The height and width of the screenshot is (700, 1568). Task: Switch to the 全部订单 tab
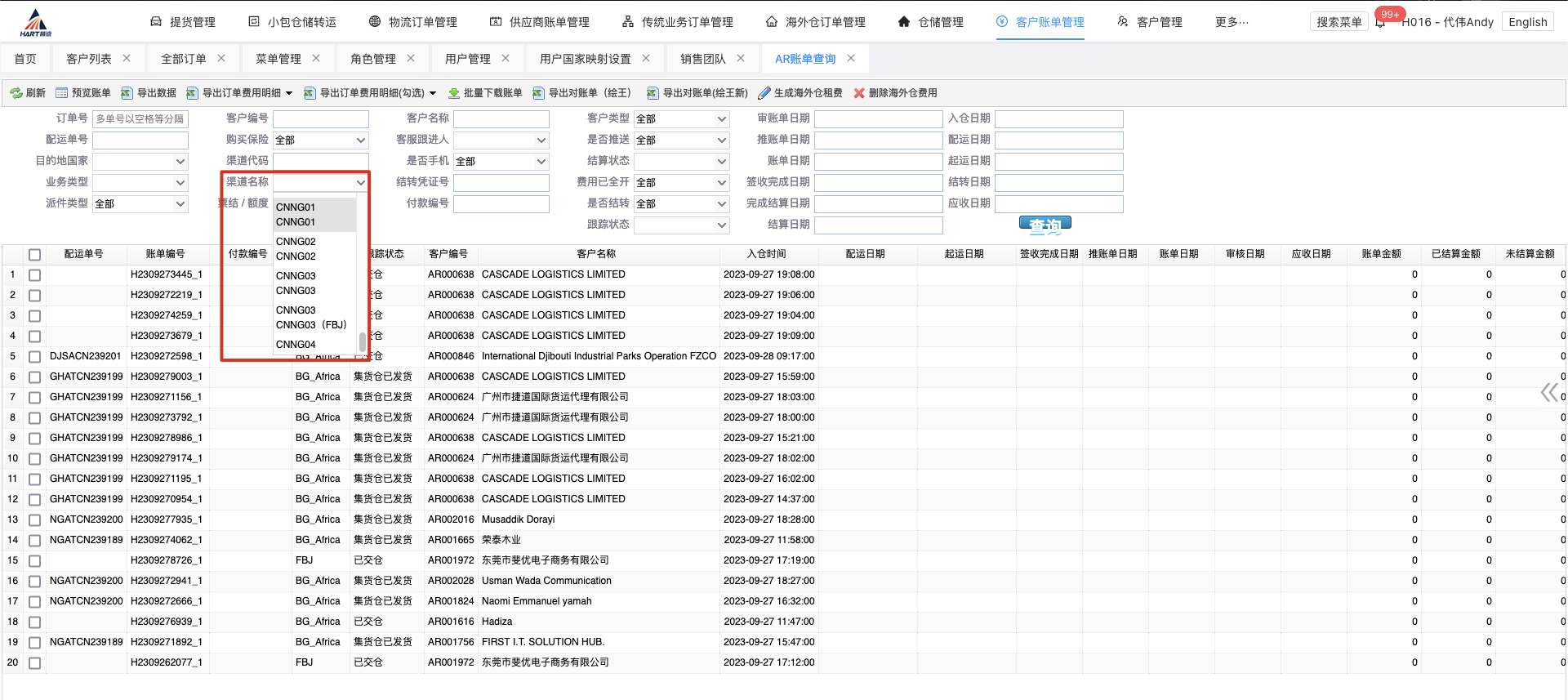pyautogui.click(x=183, y=59)
